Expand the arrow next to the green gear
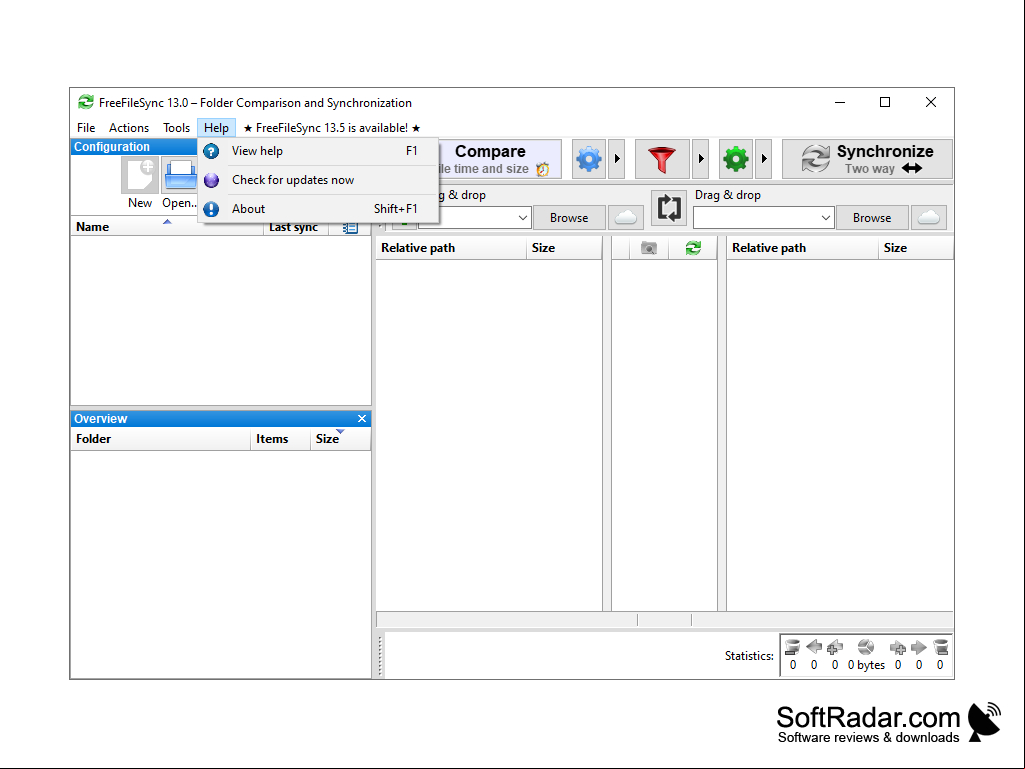This screenshot has height=769, width=1025. coord(764,159)
